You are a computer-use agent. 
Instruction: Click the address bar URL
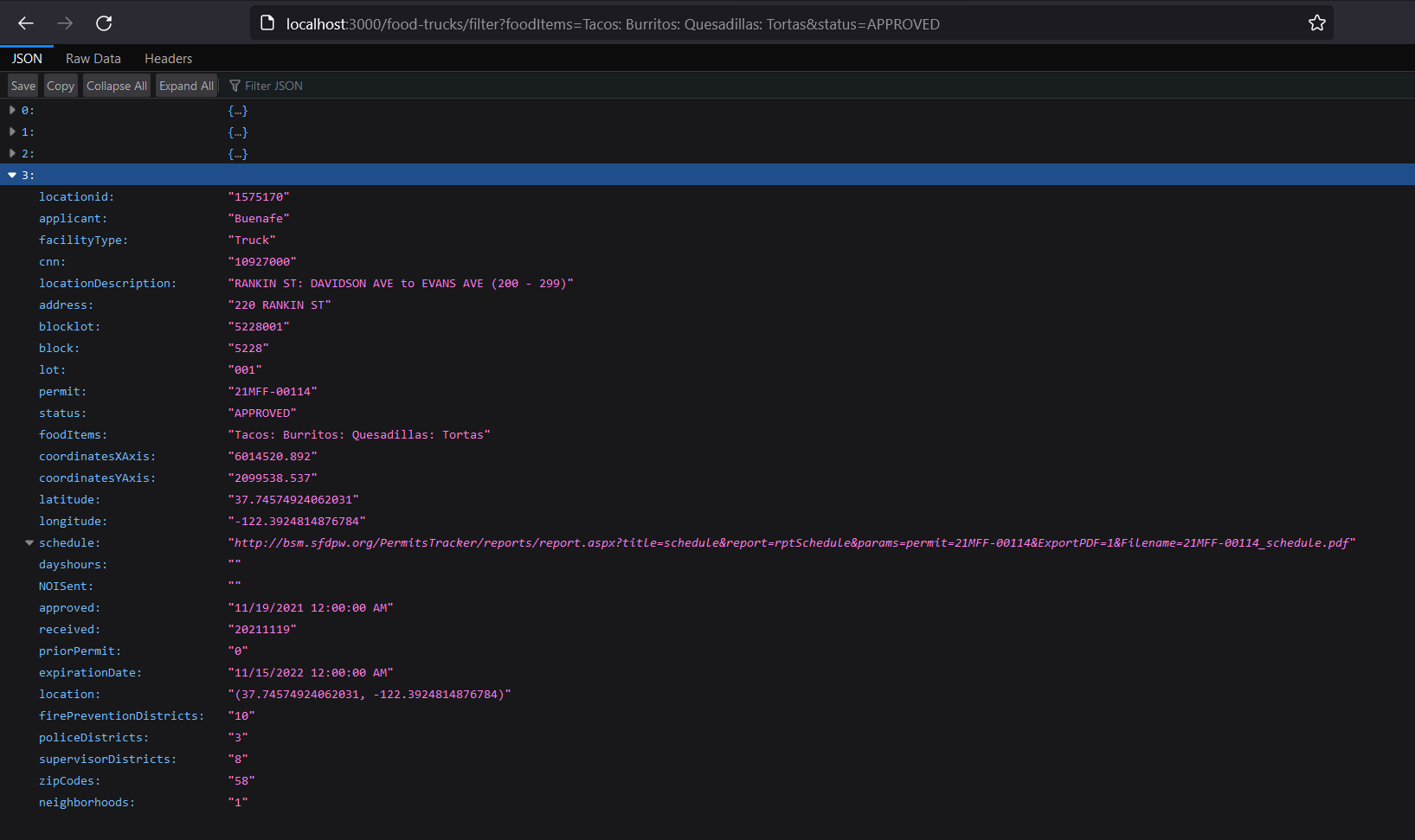pyautogui.click(x=613, y=24)
